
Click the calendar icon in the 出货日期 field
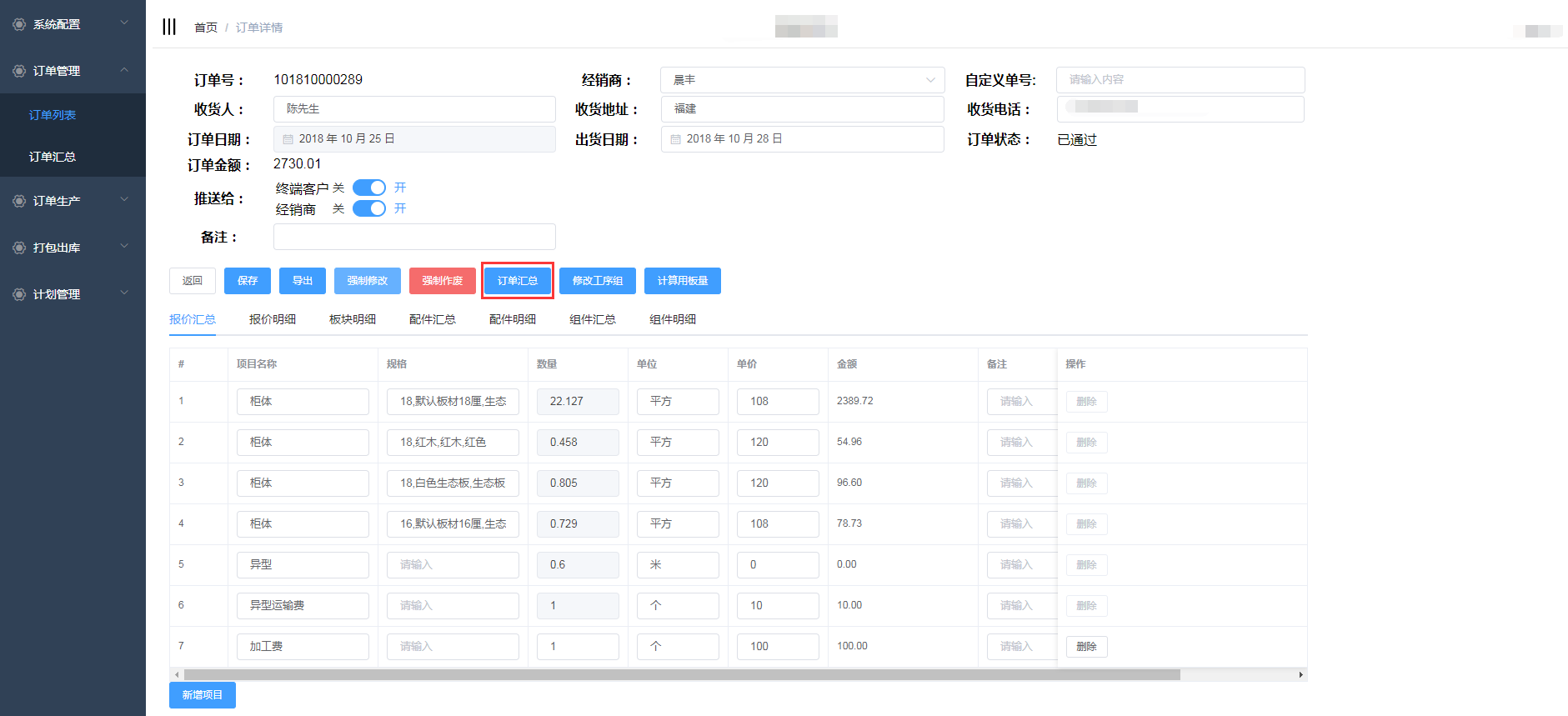(675, 139)
